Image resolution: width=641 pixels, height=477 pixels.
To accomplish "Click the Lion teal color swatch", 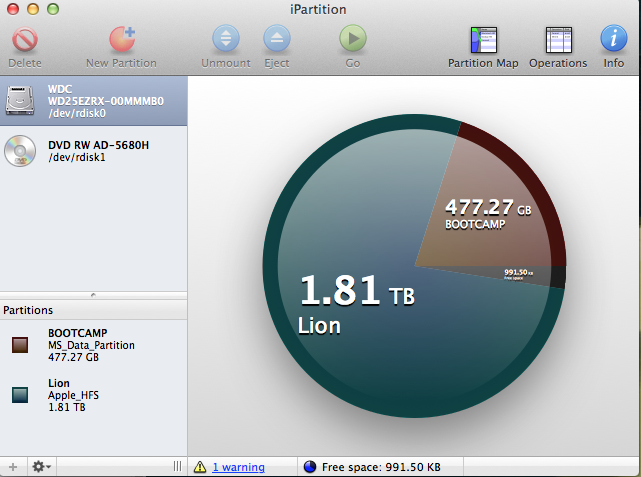I will tap(20, 395).
